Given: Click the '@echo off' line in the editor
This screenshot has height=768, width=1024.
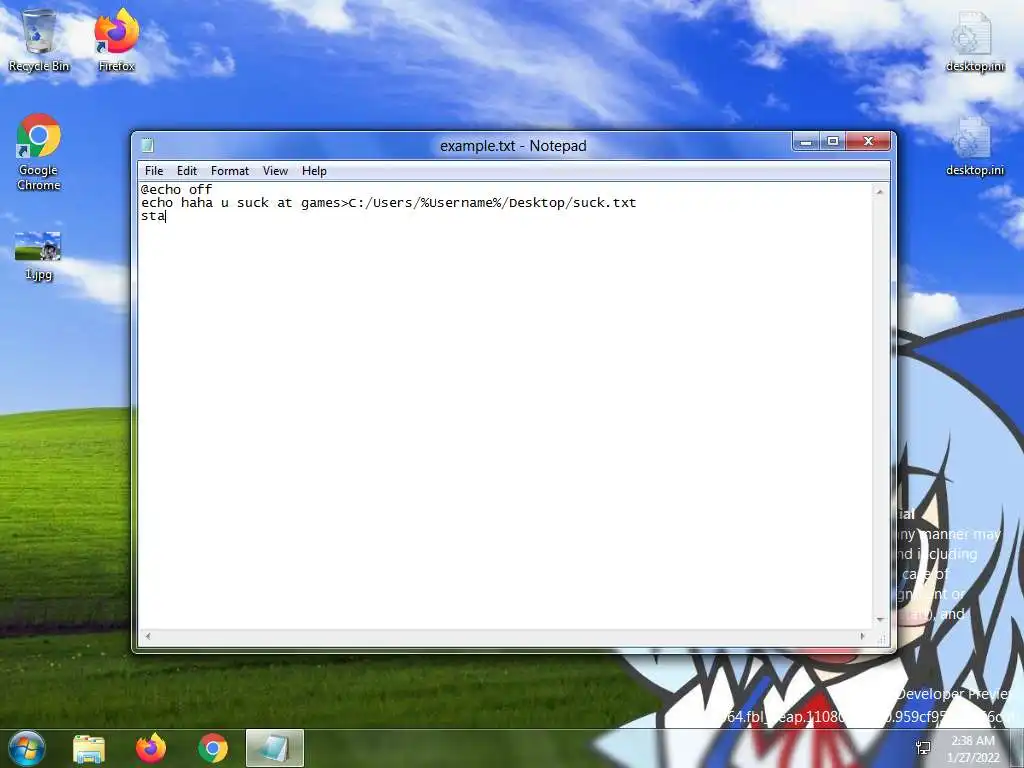Looking at the screenshot, I should pos(176,189).
